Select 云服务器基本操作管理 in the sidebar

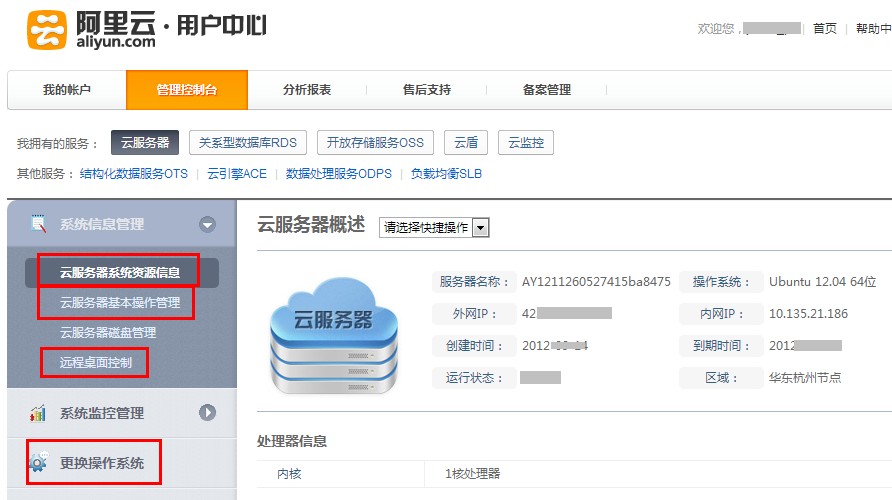(x=120, y=302)
